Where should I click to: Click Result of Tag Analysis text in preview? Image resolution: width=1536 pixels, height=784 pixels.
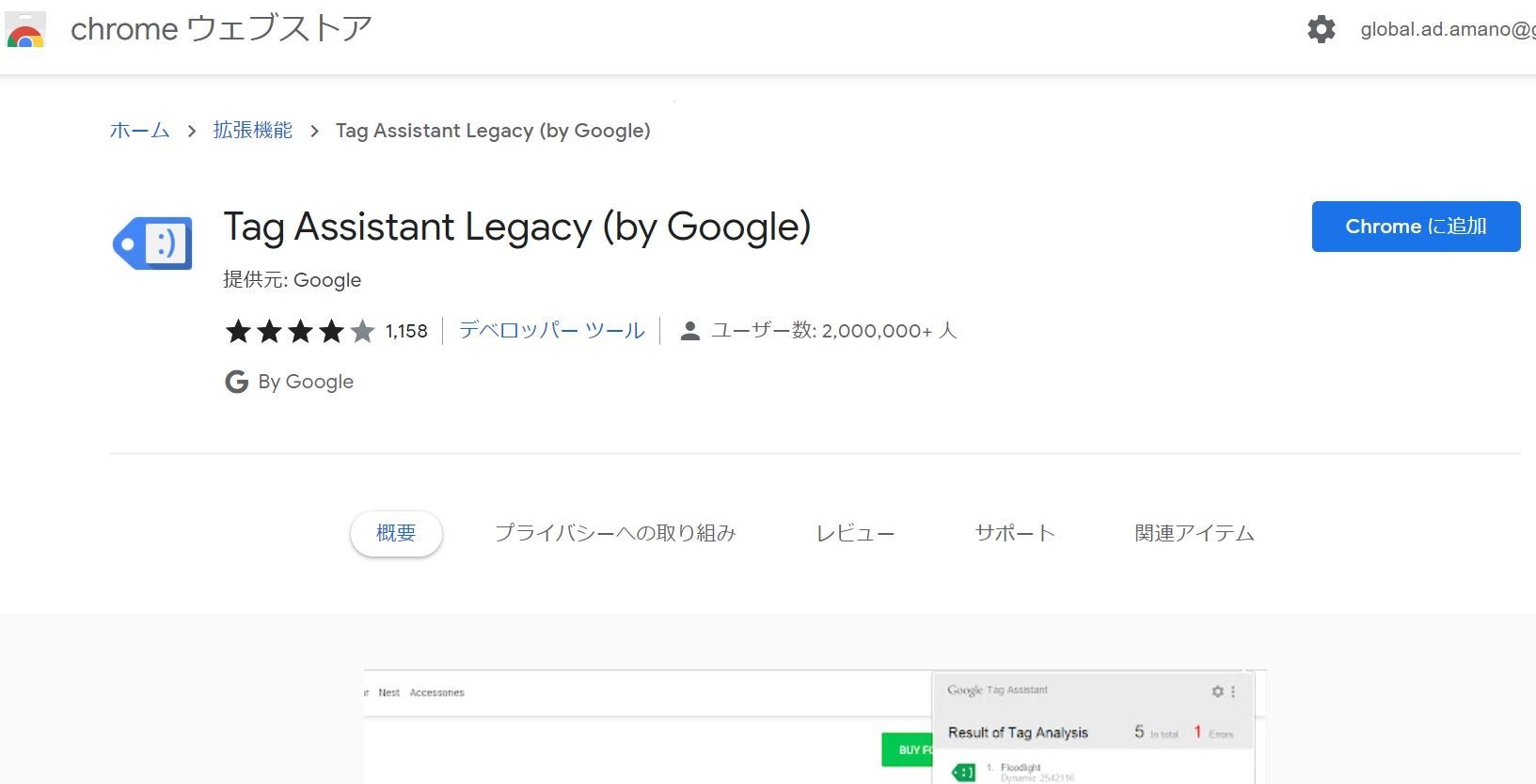tap(1018, 732)
